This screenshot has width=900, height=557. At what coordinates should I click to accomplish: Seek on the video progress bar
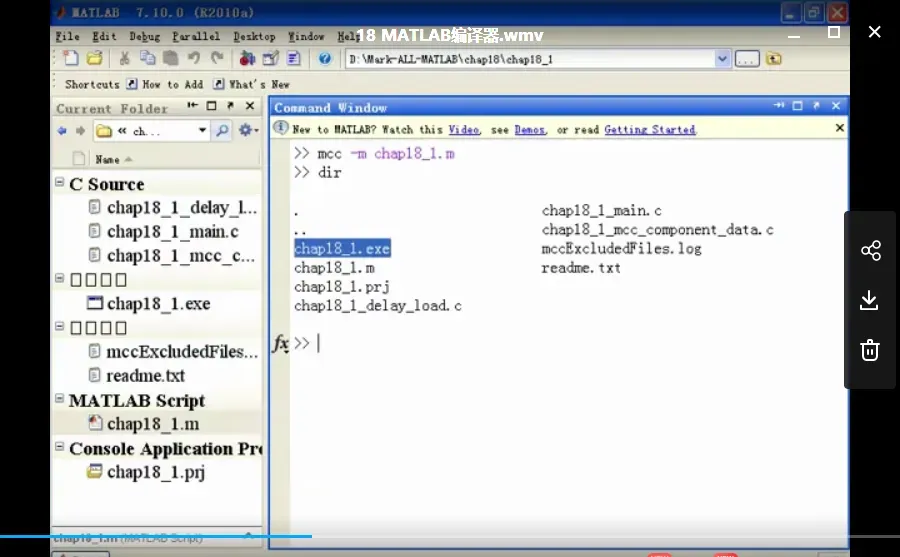pyautogui.click(x=450, y=536)
